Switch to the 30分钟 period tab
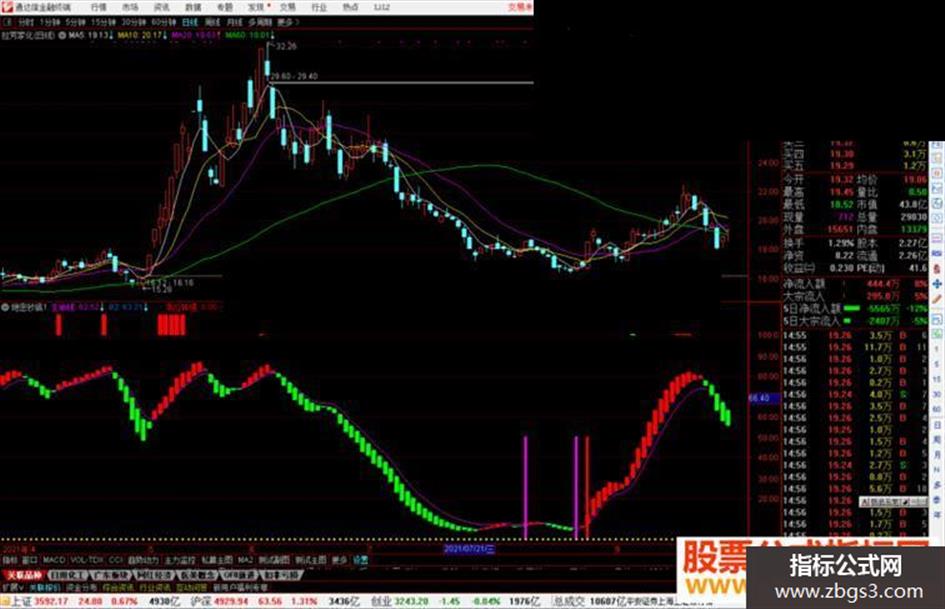This screenshot has height=609, width=945. [134, 22]
